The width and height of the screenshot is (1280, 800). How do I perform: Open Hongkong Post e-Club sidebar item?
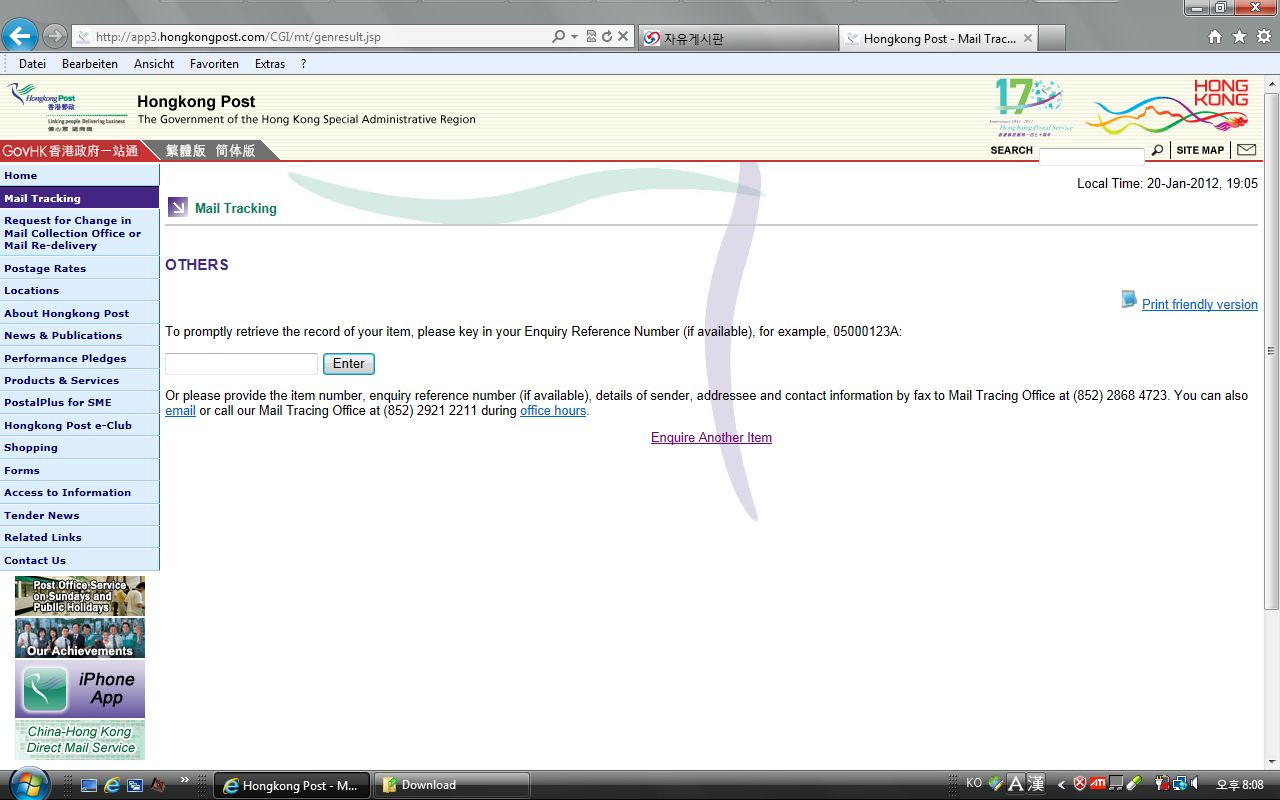80,425
